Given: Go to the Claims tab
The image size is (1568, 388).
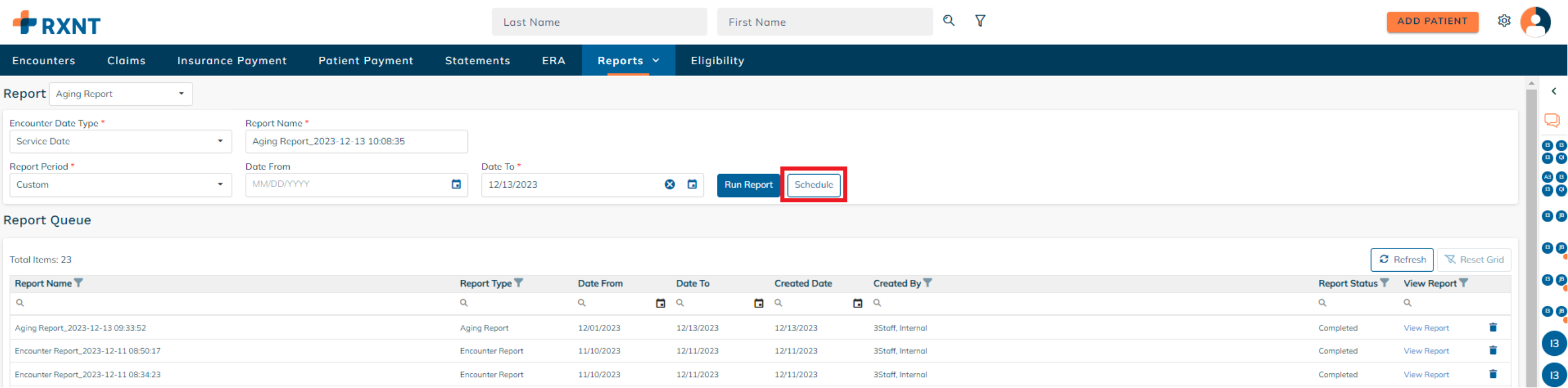Looking at the screenshot, I should [x=126, y=60].
